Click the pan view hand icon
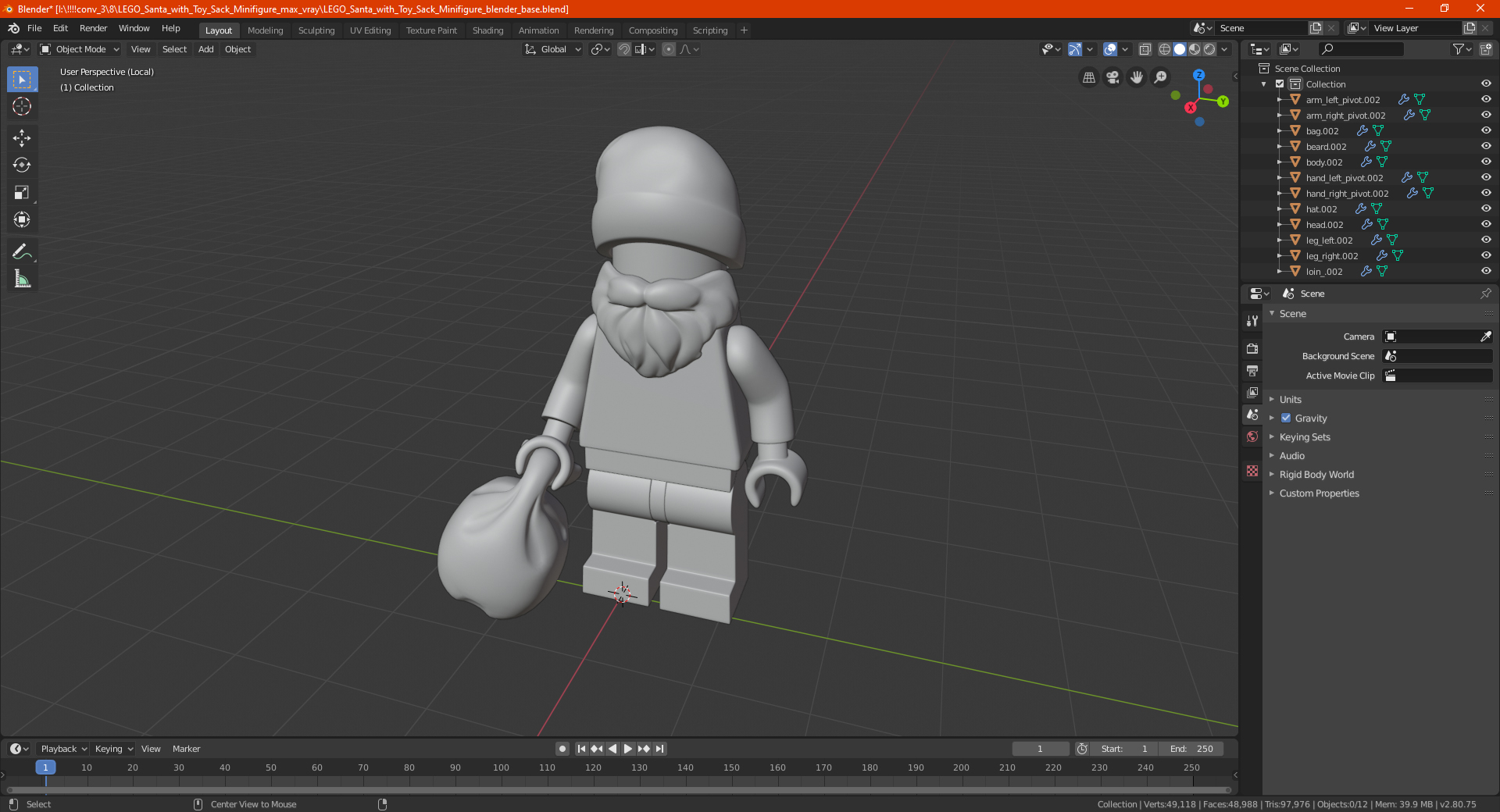 coord(1137,77)
